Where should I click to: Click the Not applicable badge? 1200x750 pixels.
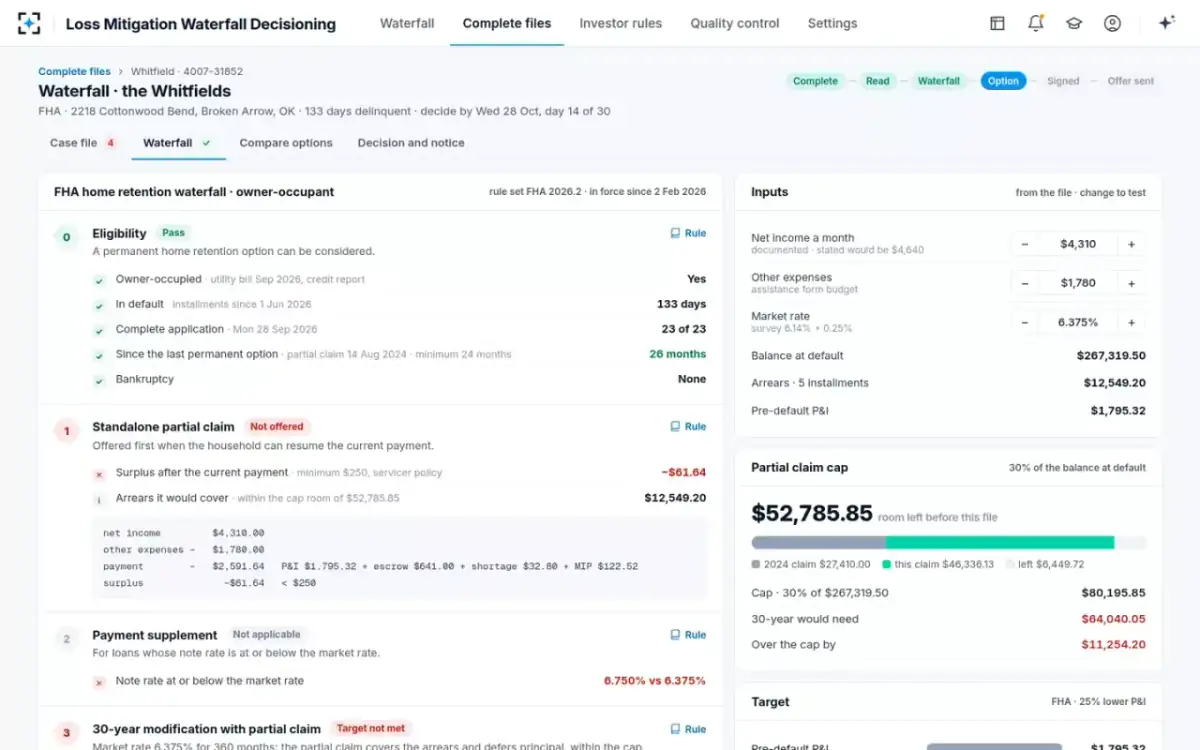click(266, 634)
